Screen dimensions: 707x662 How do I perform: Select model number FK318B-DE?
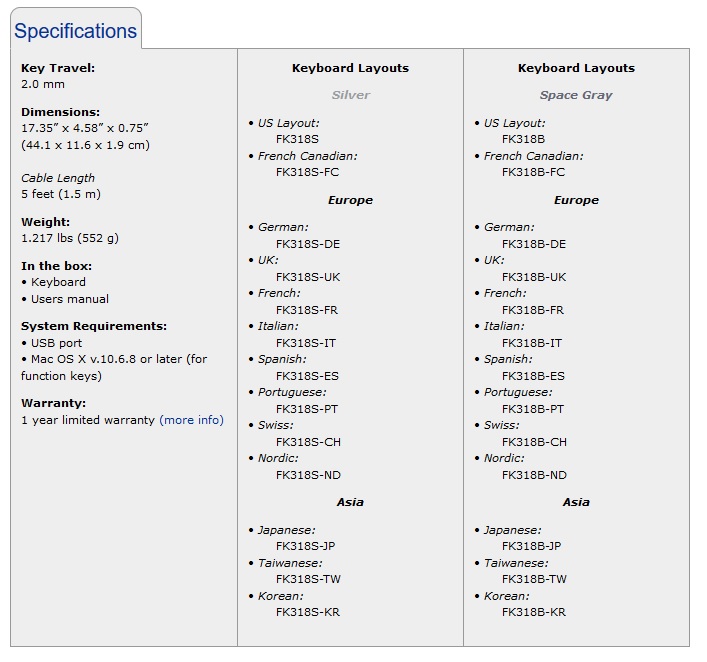click(x=533, y=244)
